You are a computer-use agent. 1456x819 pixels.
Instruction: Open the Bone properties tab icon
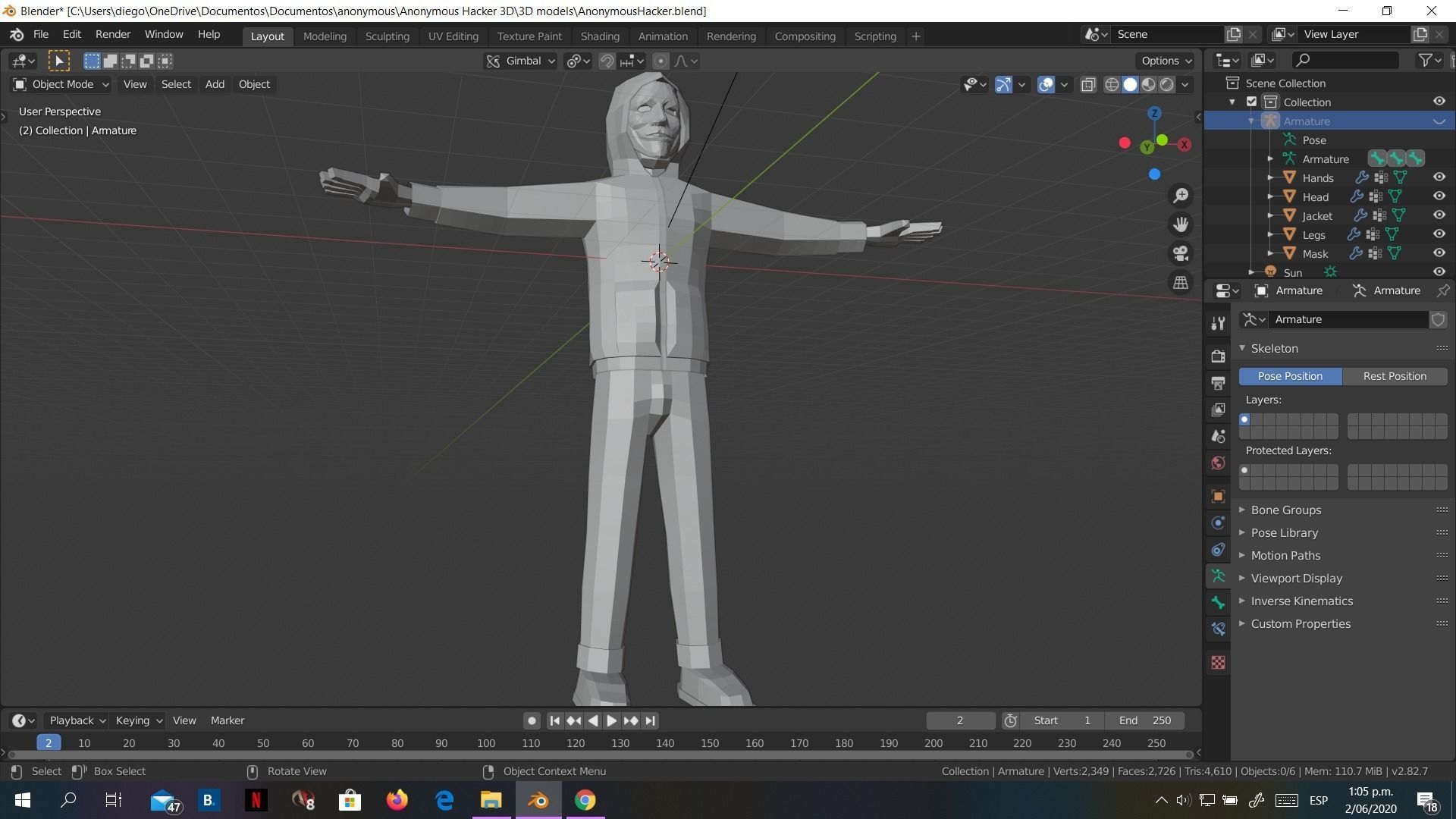(x=1218, y=602)
